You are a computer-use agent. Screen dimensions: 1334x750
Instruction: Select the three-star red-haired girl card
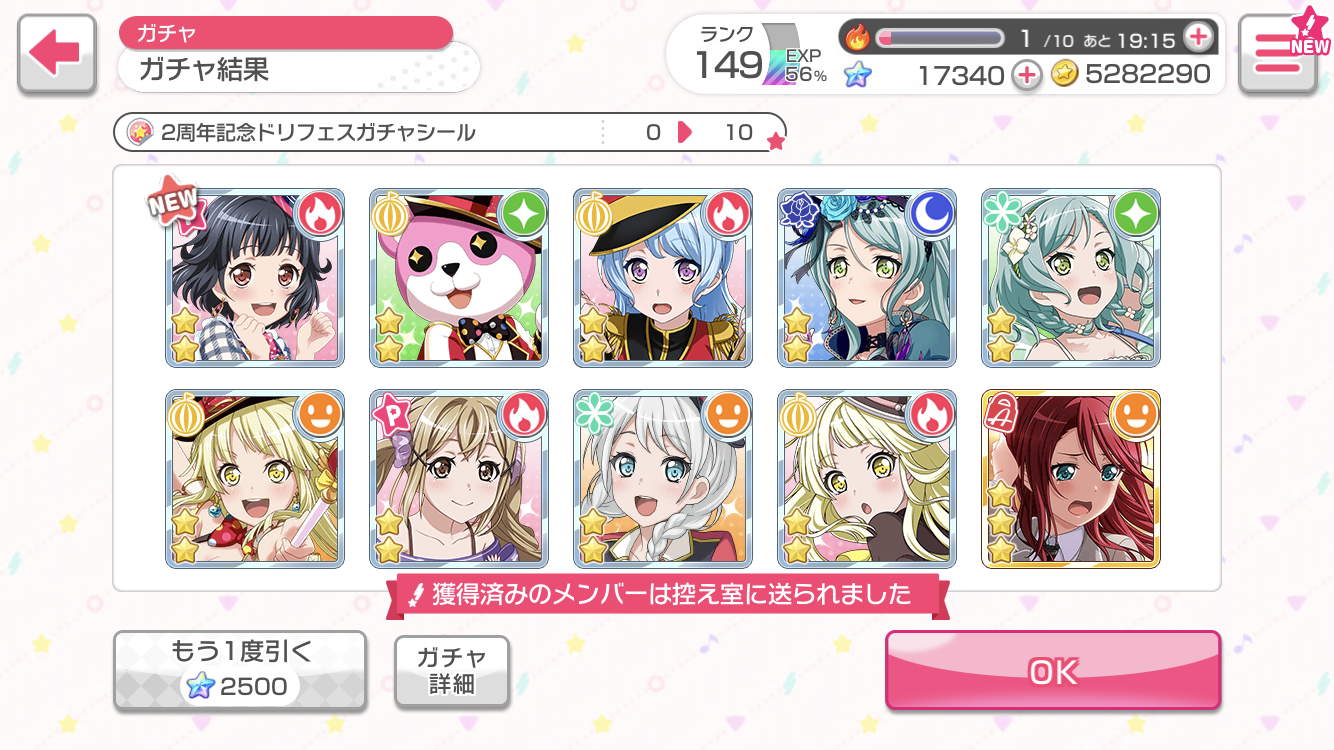(1071, 479)
